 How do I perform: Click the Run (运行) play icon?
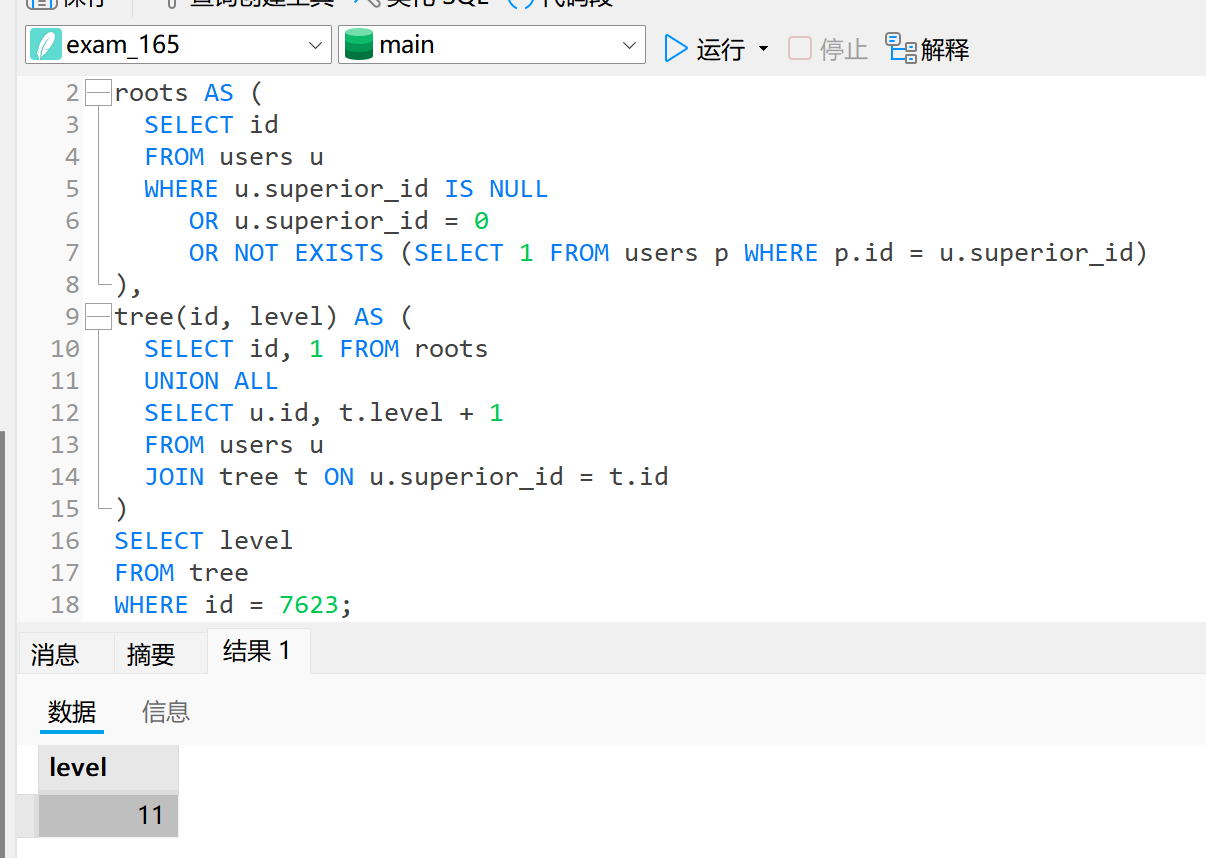[676, 48]
